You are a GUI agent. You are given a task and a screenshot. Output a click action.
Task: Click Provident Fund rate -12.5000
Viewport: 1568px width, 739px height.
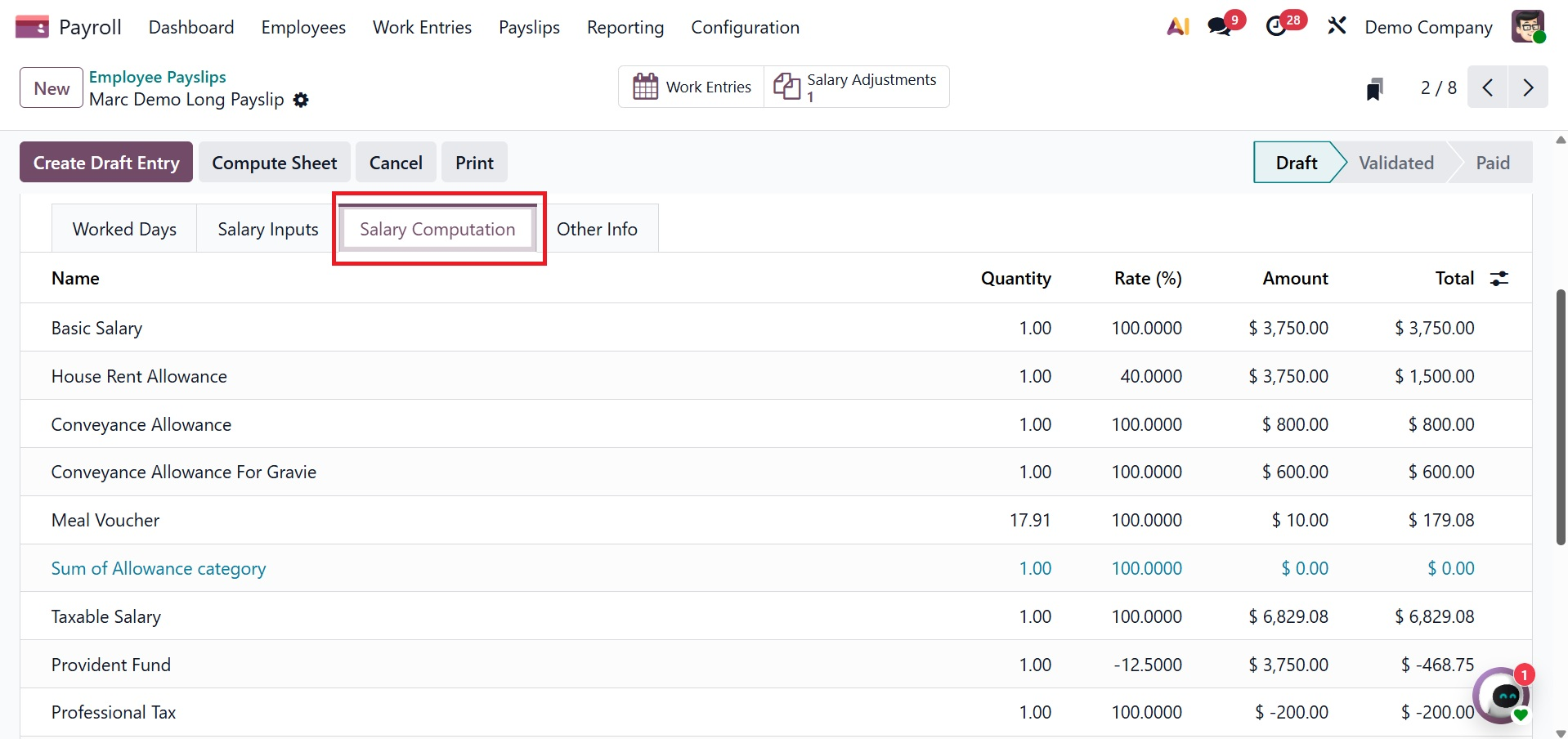(1148, 665)
